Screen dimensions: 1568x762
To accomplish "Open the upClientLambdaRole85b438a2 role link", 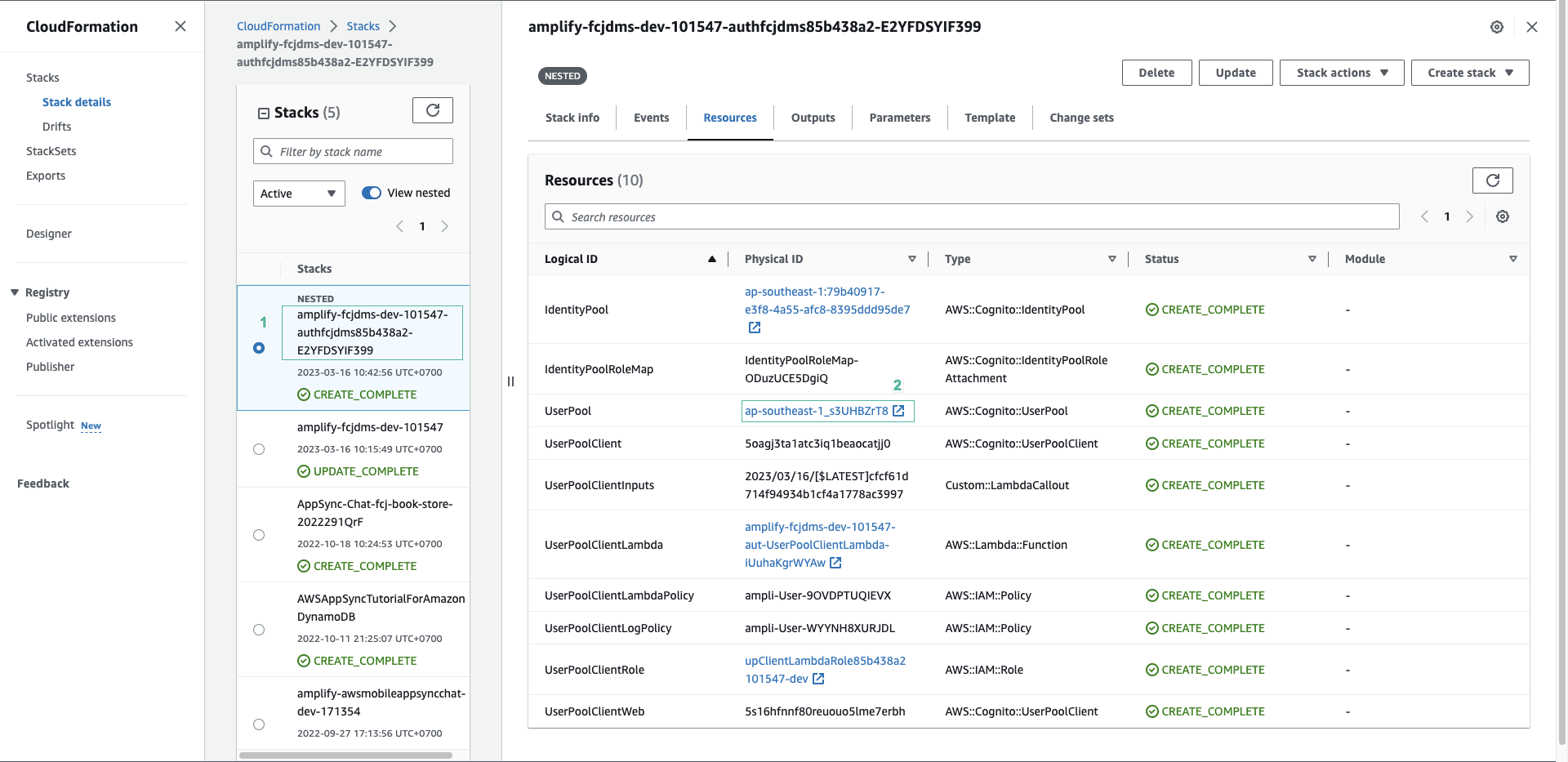I will pyautogui.click(x=825, y=670).
